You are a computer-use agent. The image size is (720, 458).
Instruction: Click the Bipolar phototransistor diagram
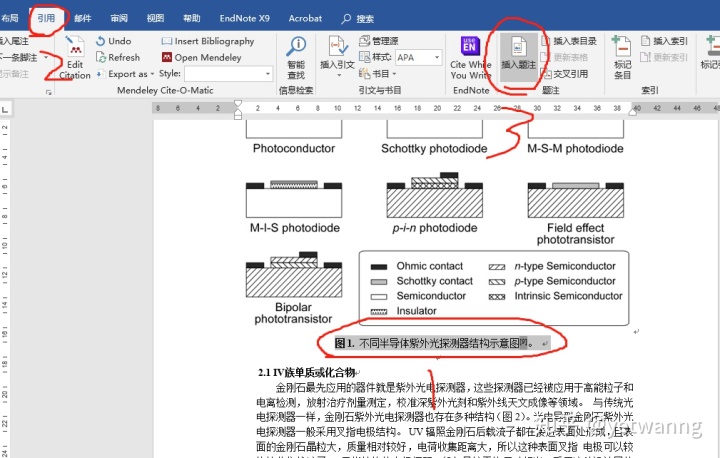click(294, 275)
